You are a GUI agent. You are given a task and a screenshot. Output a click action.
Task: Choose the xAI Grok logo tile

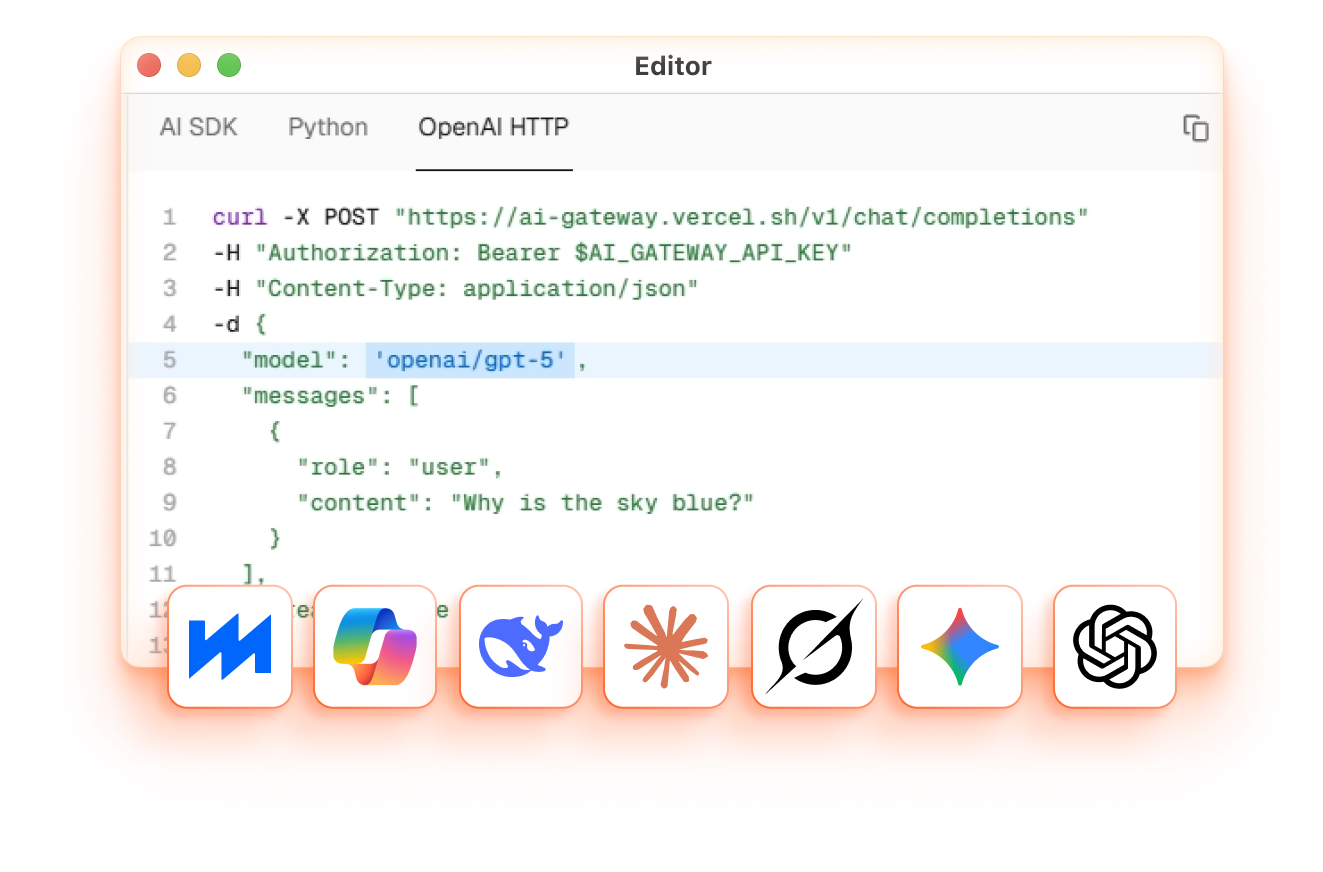point(813,647)
